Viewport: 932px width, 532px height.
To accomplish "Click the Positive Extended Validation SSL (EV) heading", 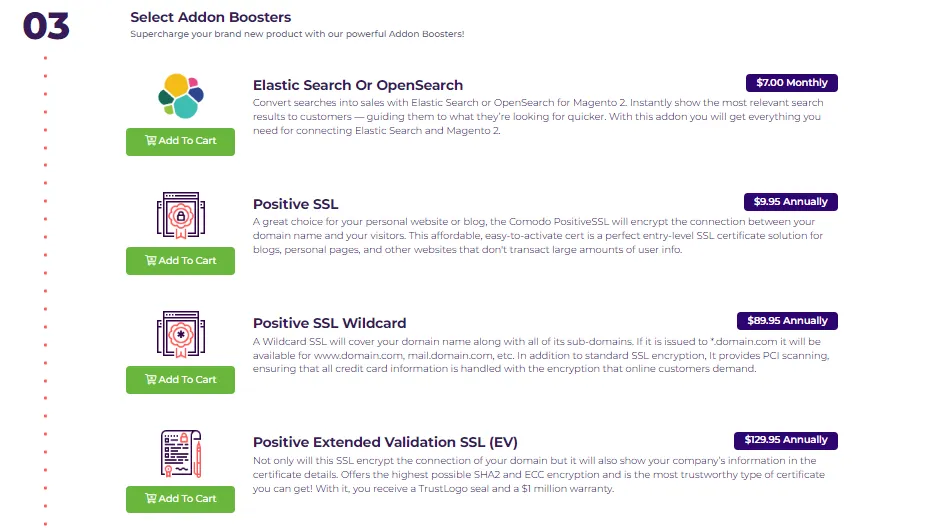I will tap(385, 442).
